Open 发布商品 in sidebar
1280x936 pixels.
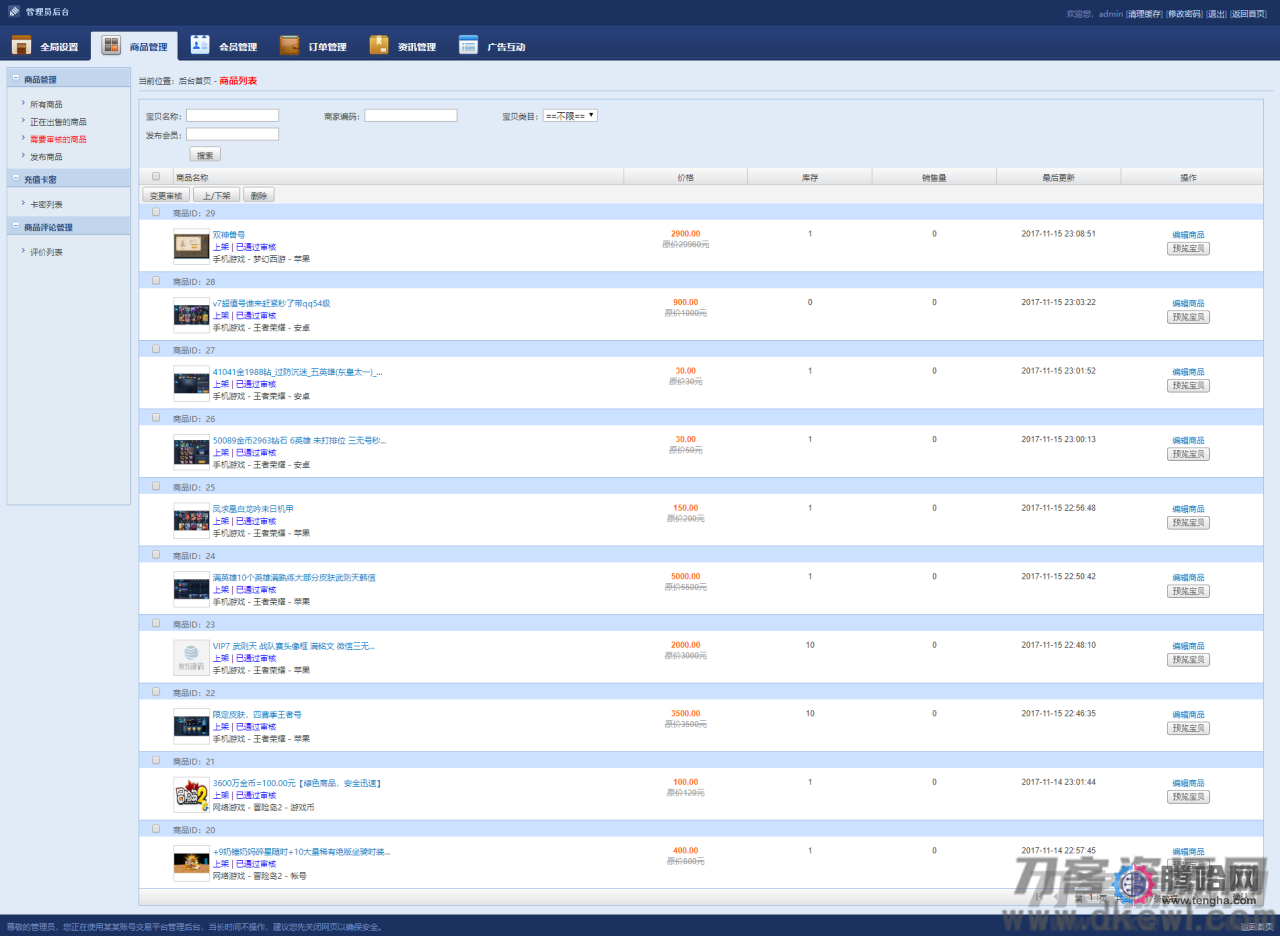[x=46, y=157]
